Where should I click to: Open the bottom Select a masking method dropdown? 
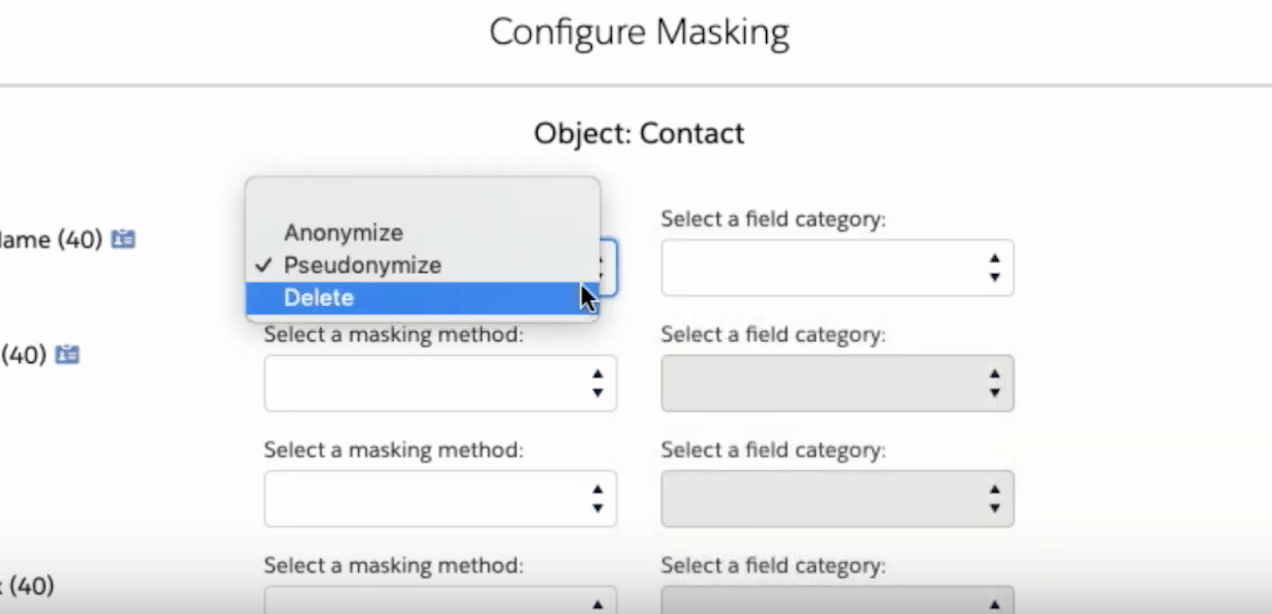tap(440, 603)
